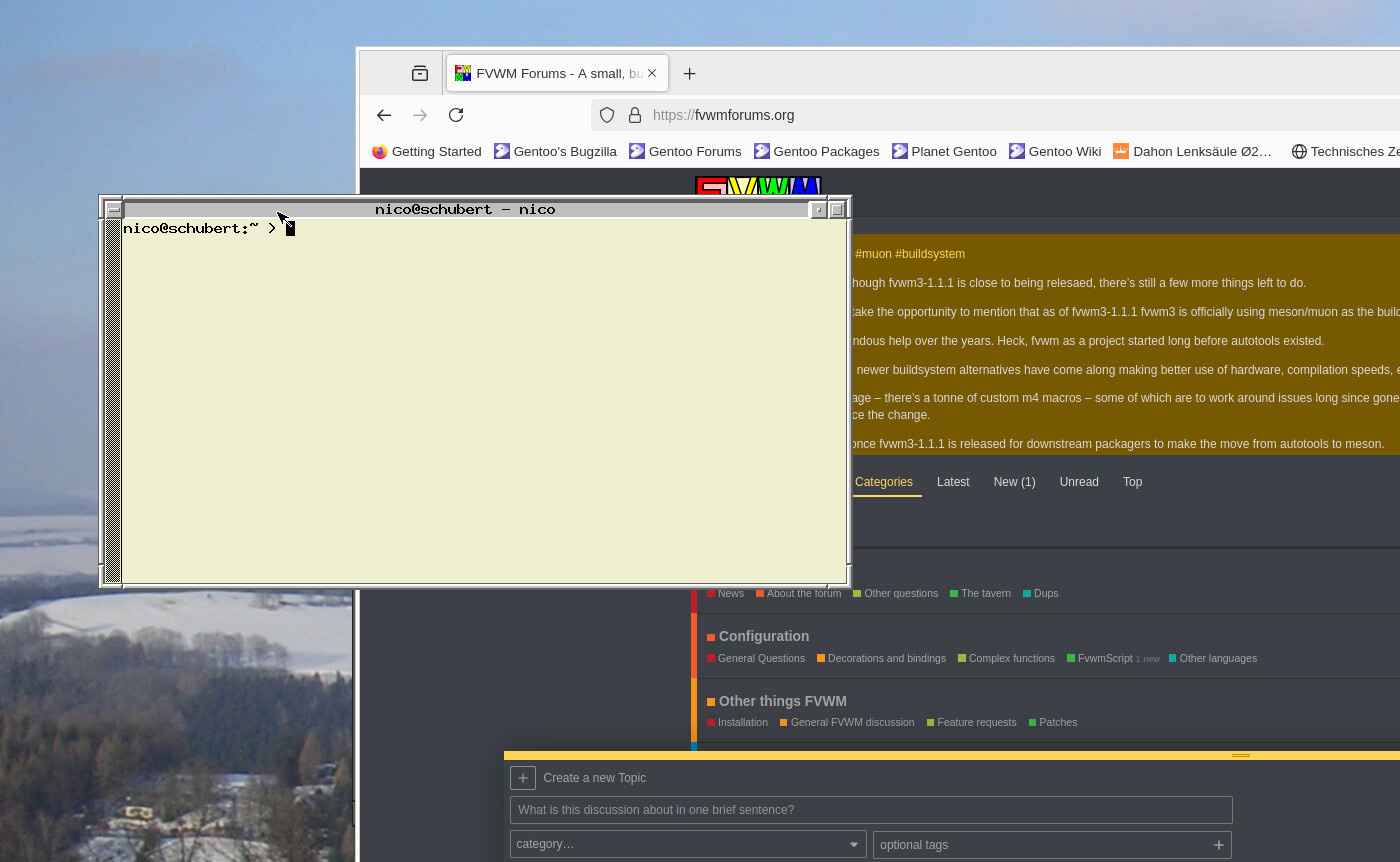Open the category dropdown
The width and height of the screenshot is (1400, 862).
pyautogui.click(x=688, y=844)
